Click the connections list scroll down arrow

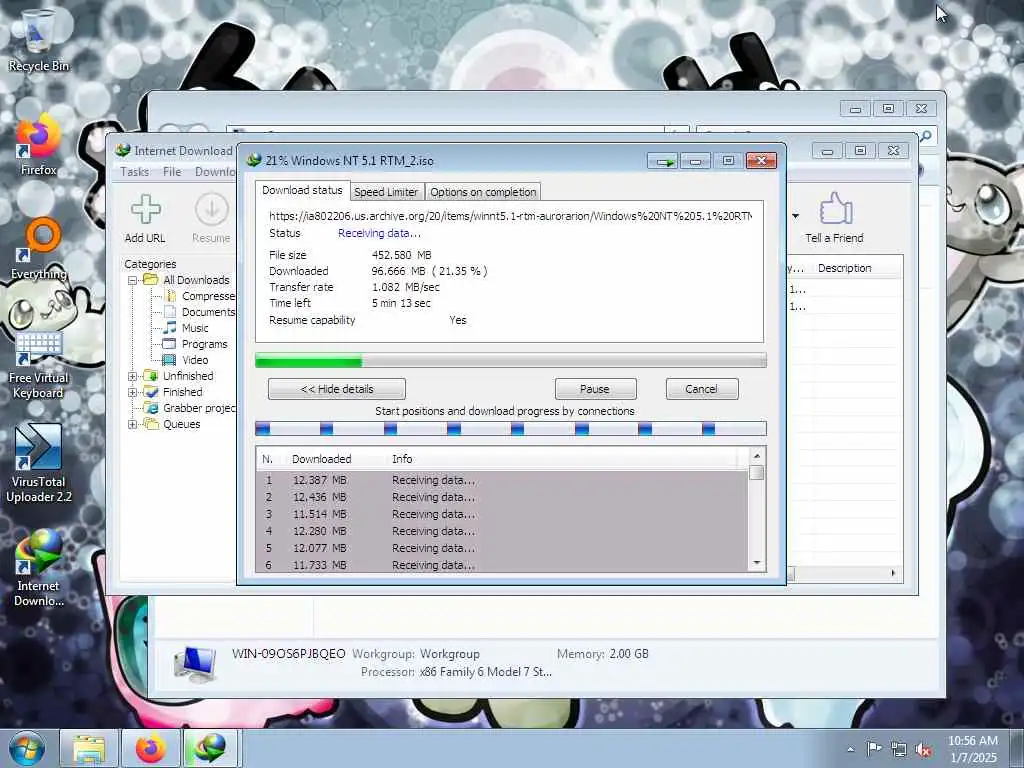coord(757,563)
